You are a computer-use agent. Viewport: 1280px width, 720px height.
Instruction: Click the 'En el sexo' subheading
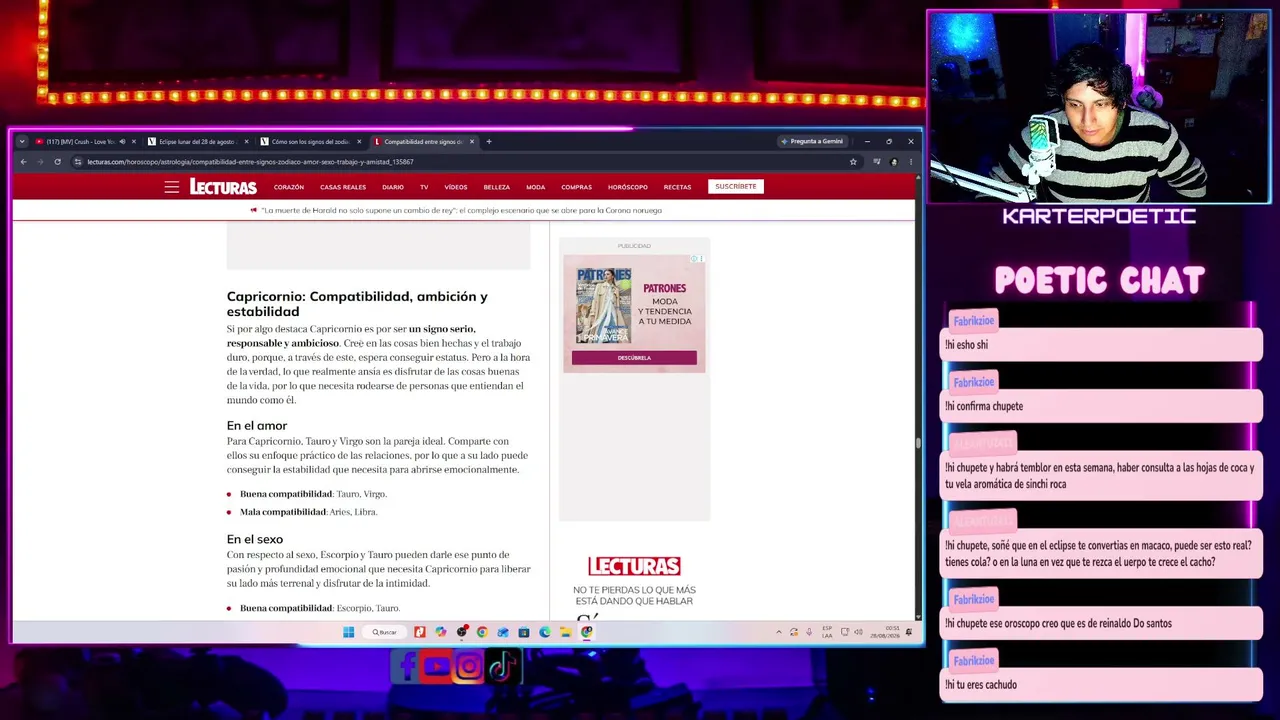click(x=255, y=540)
